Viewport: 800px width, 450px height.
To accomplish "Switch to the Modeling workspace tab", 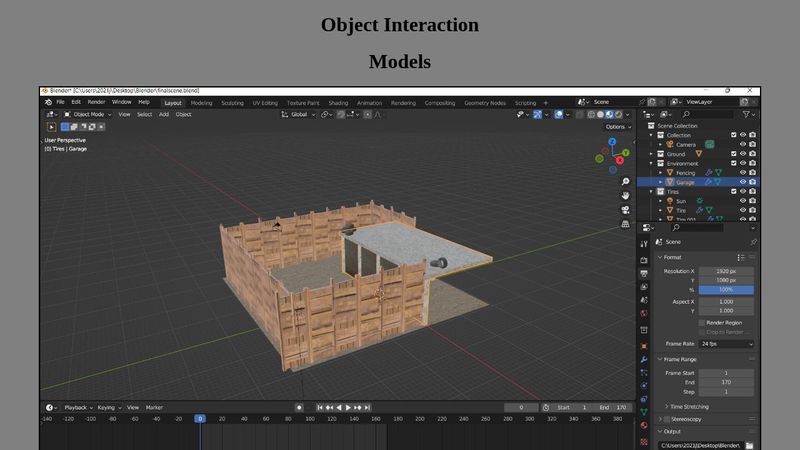I will coord(202,103).
